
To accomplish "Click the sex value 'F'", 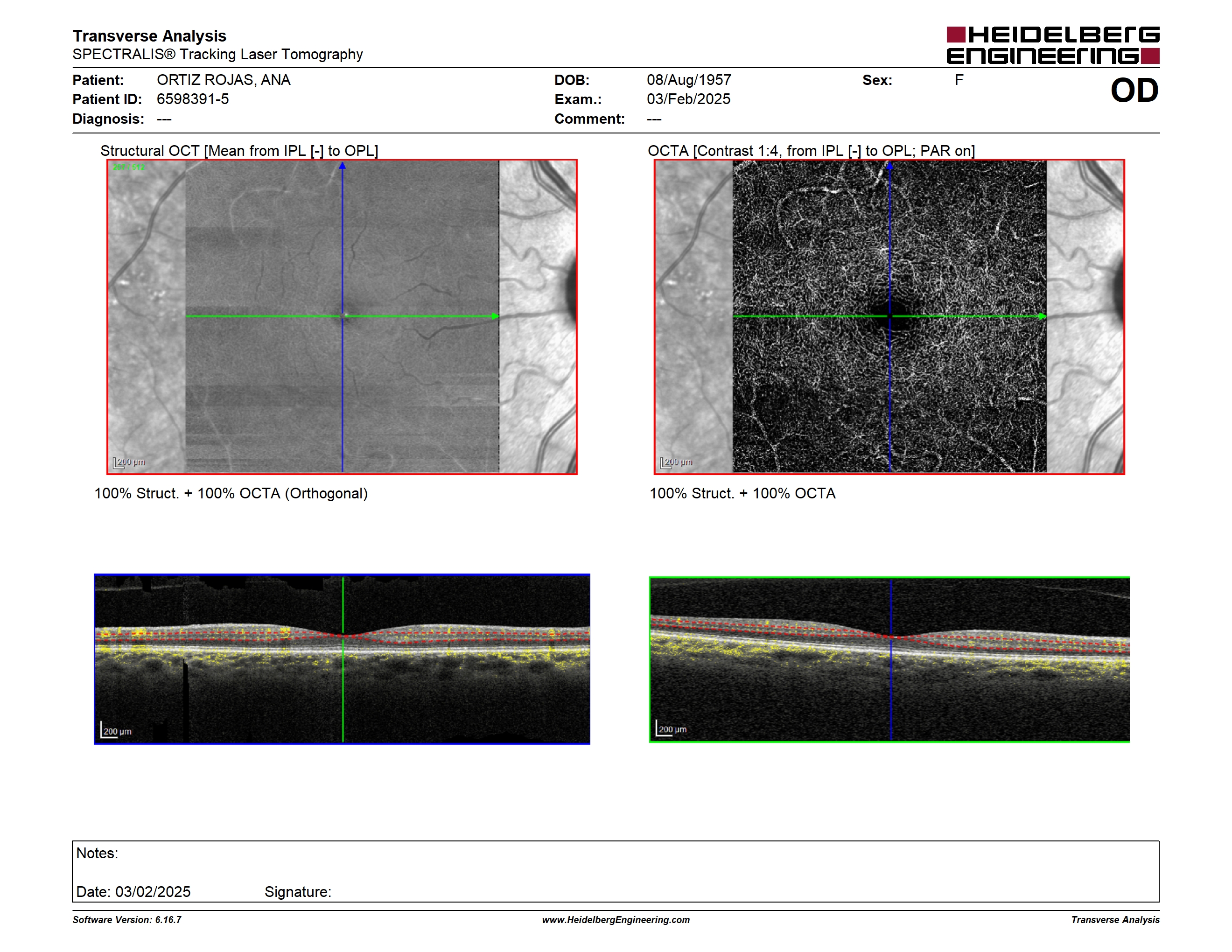I will tap(959, 80).
